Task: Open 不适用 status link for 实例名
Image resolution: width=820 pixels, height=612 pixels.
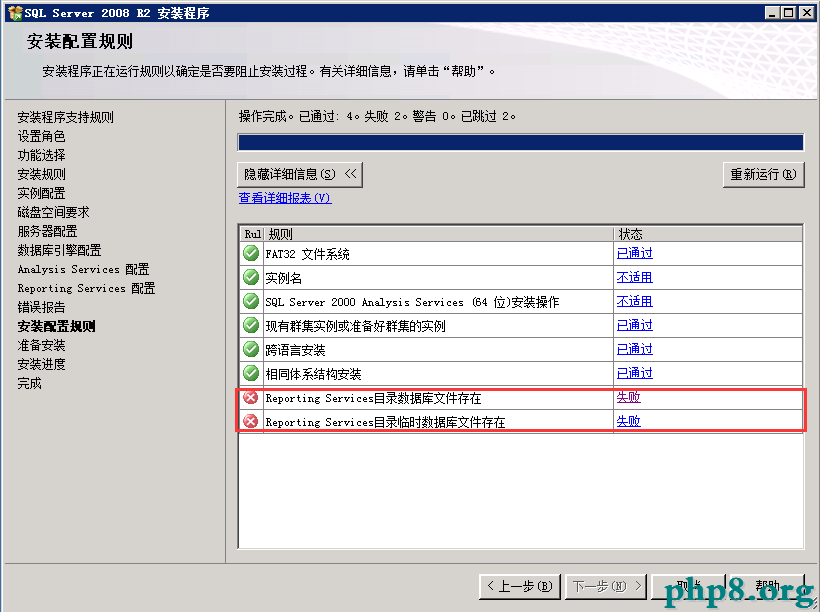Action: tap(634, 277)
